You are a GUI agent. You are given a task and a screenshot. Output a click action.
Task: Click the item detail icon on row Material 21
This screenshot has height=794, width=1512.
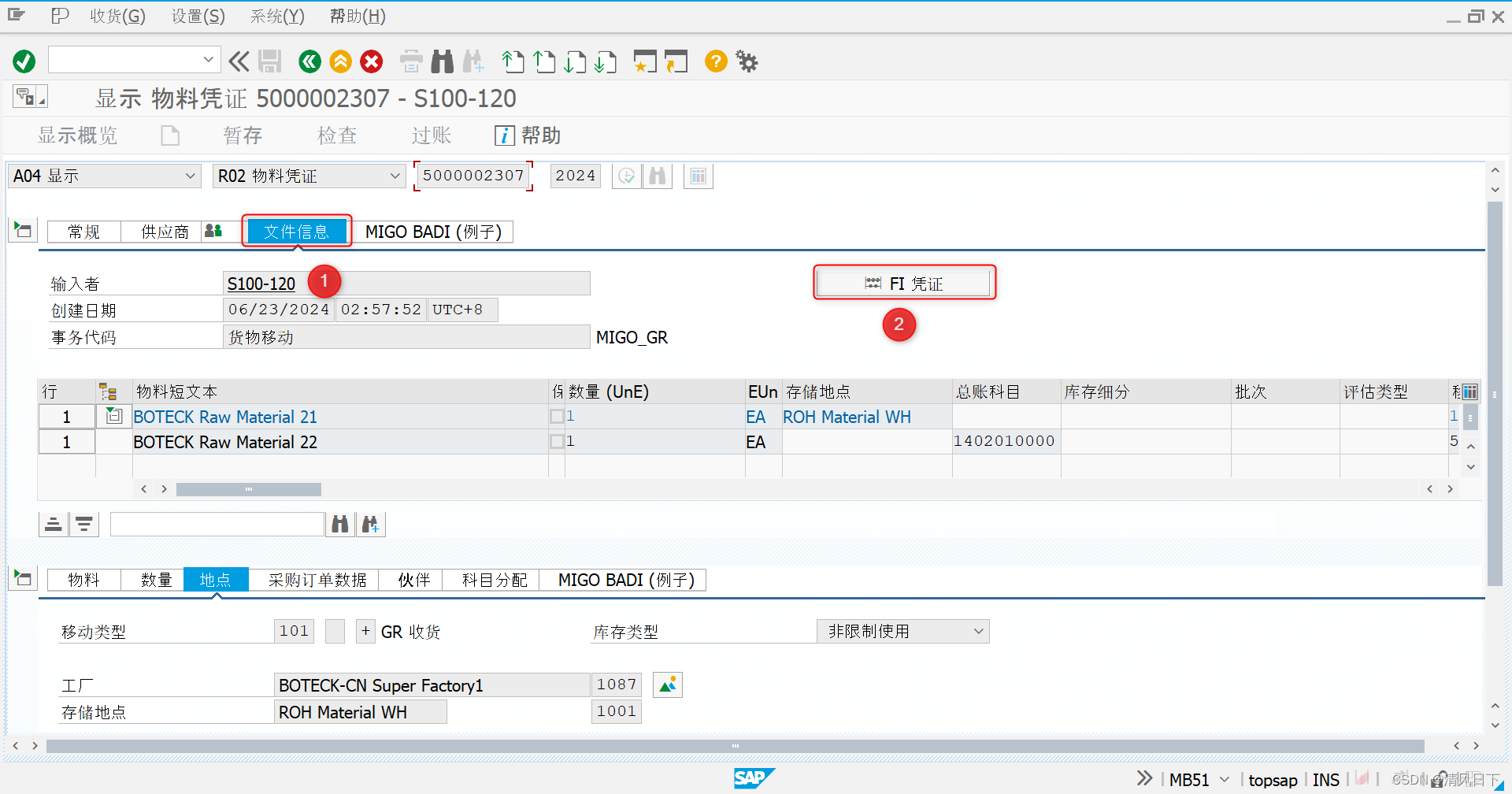click(x=114, y=416)
